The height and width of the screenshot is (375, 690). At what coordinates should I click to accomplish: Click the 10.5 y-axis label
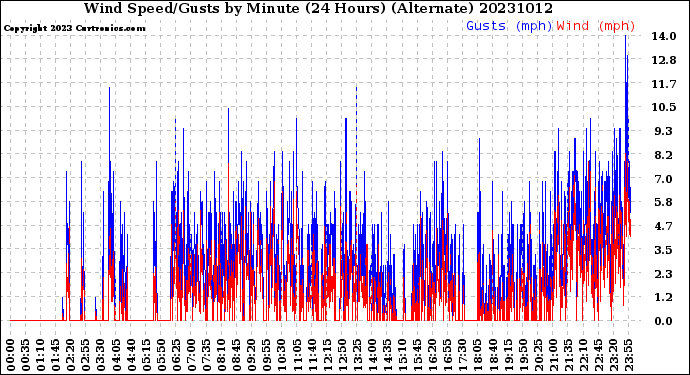[x=664, y=107]
